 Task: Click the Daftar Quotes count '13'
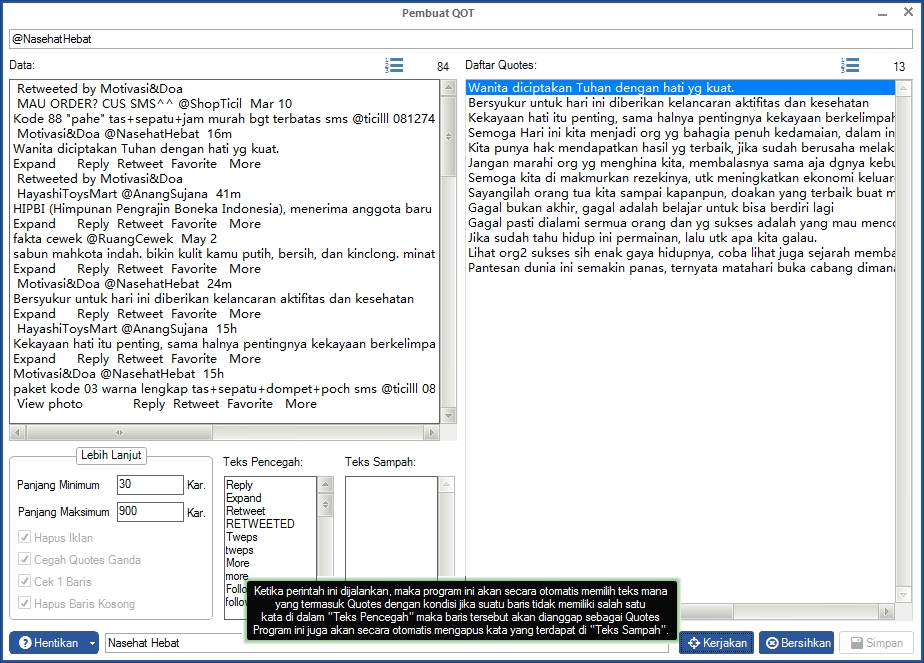pos(899,67)
